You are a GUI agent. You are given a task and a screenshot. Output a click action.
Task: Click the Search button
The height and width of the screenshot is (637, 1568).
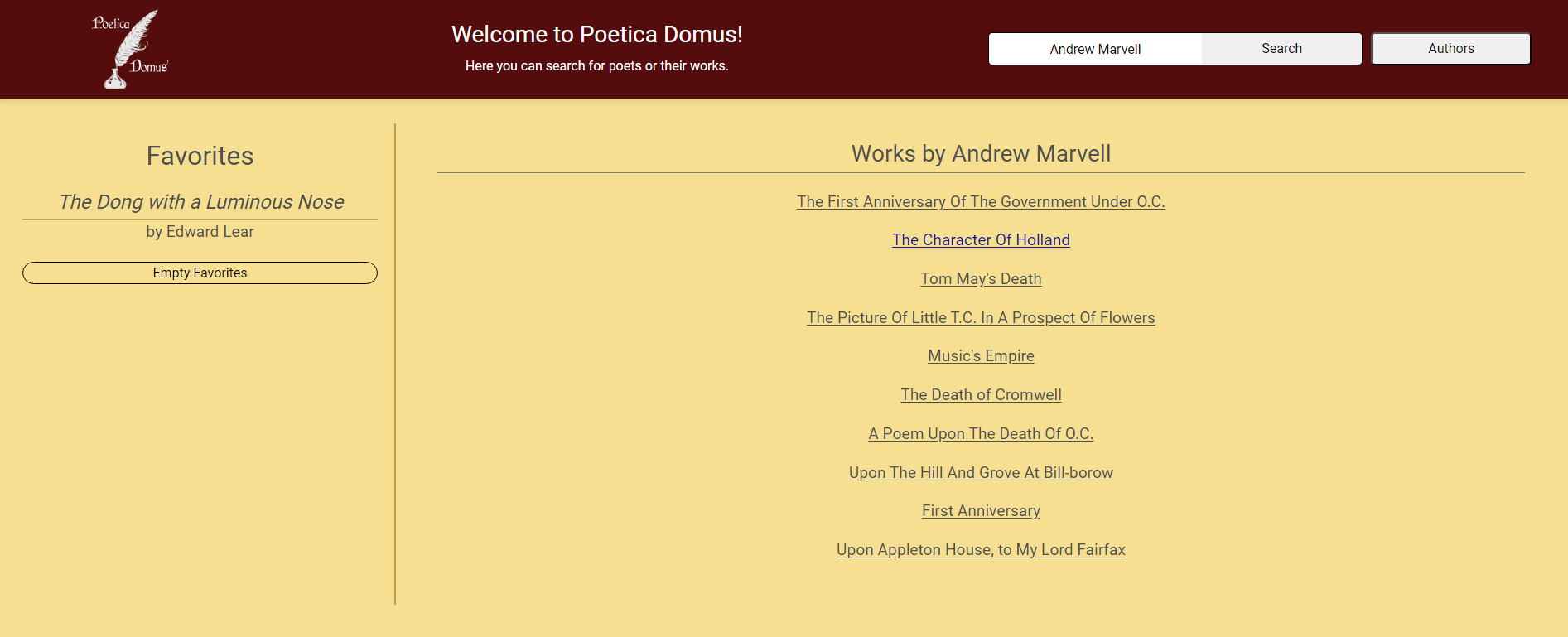click(x=1281, y=49)
